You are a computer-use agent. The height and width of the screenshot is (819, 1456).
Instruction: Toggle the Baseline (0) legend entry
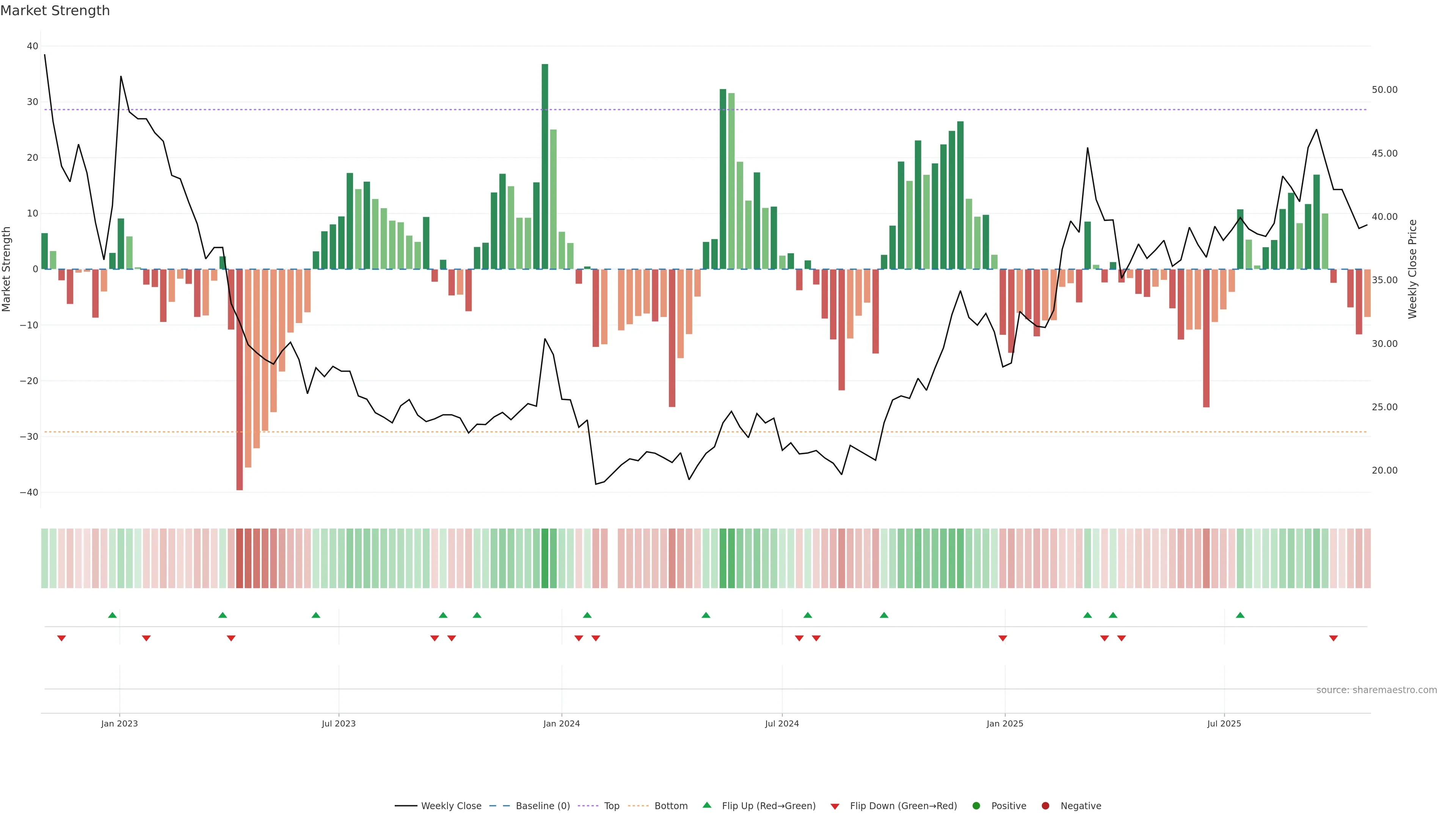click(542, 805)
